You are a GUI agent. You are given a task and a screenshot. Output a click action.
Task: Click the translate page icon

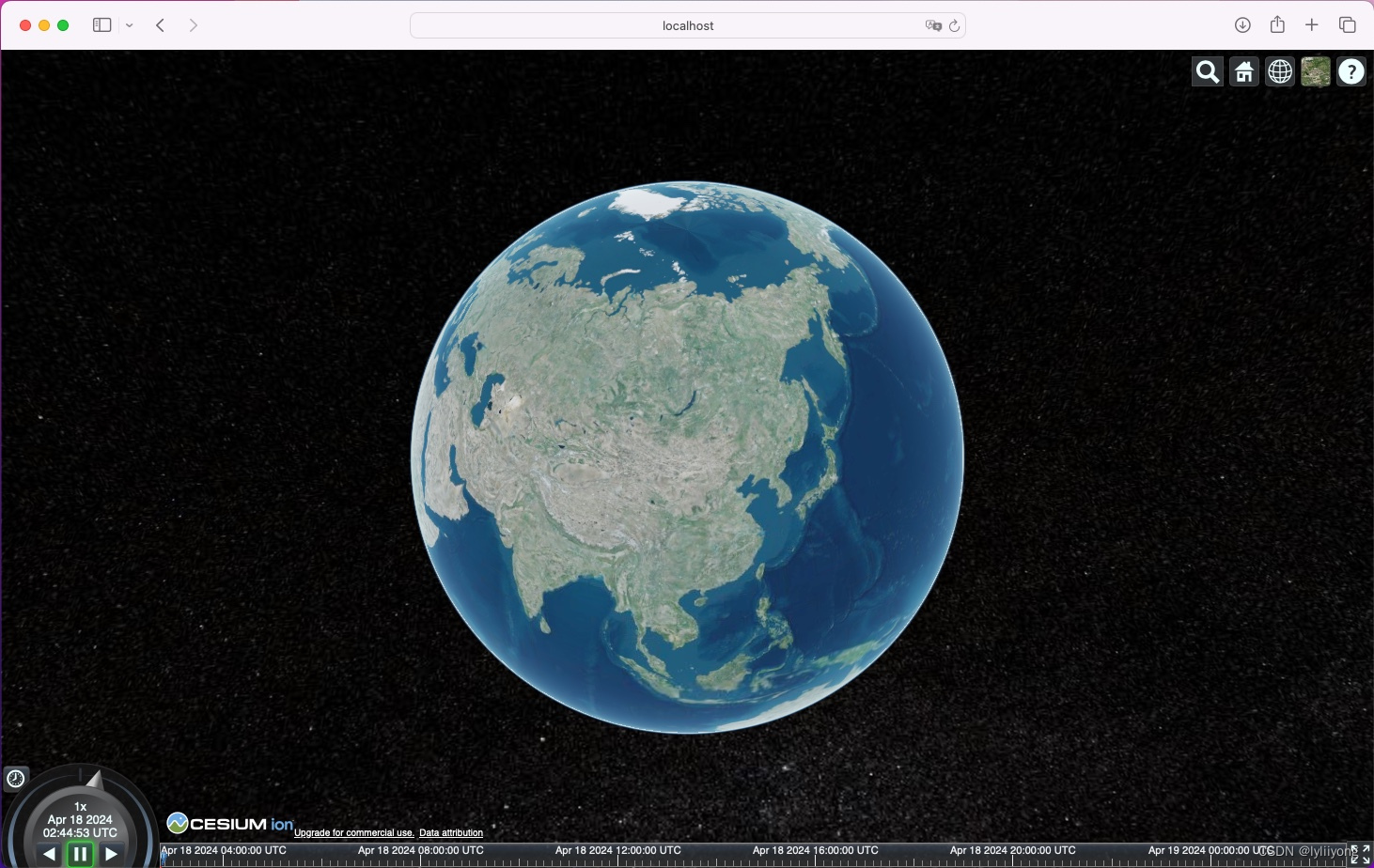[x=933, y=25]
